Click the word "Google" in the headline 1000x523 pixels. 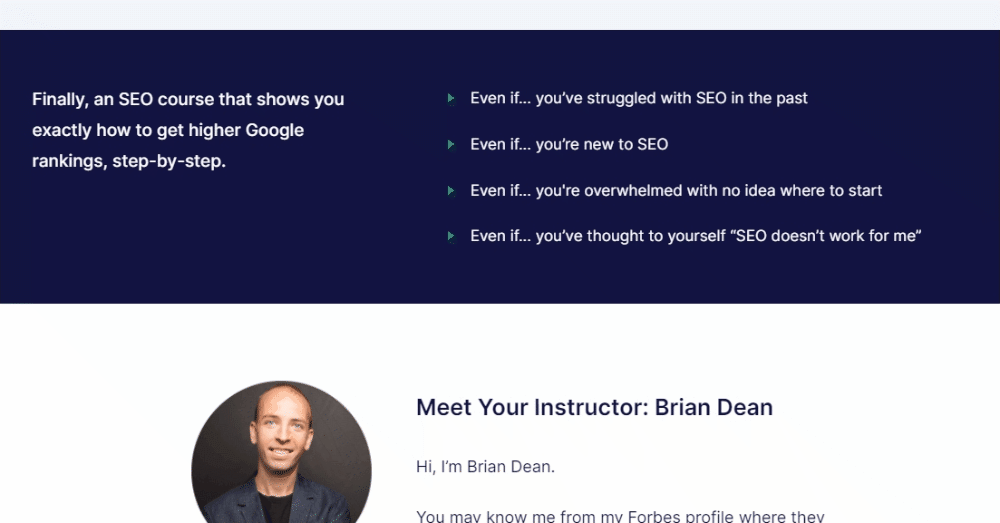point(274,130)
